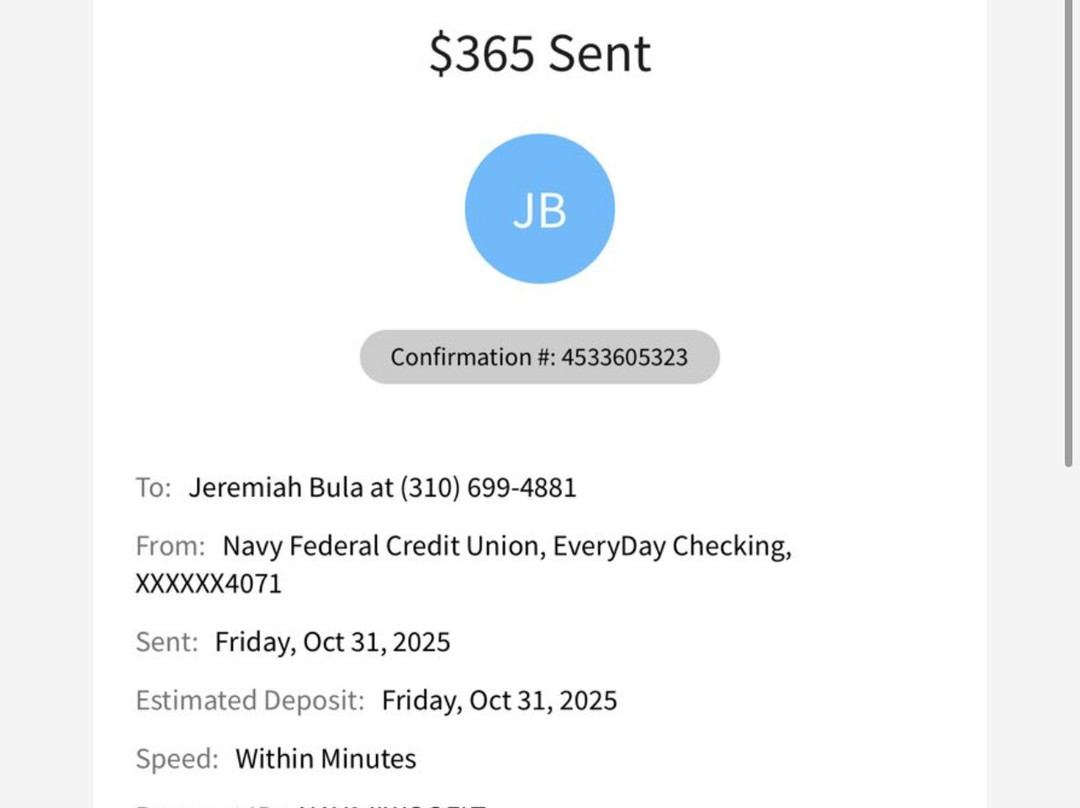The width and height of the screenshot is (1080, 808).
Task: Click the To: field label
Action: (x=153, y=488)
